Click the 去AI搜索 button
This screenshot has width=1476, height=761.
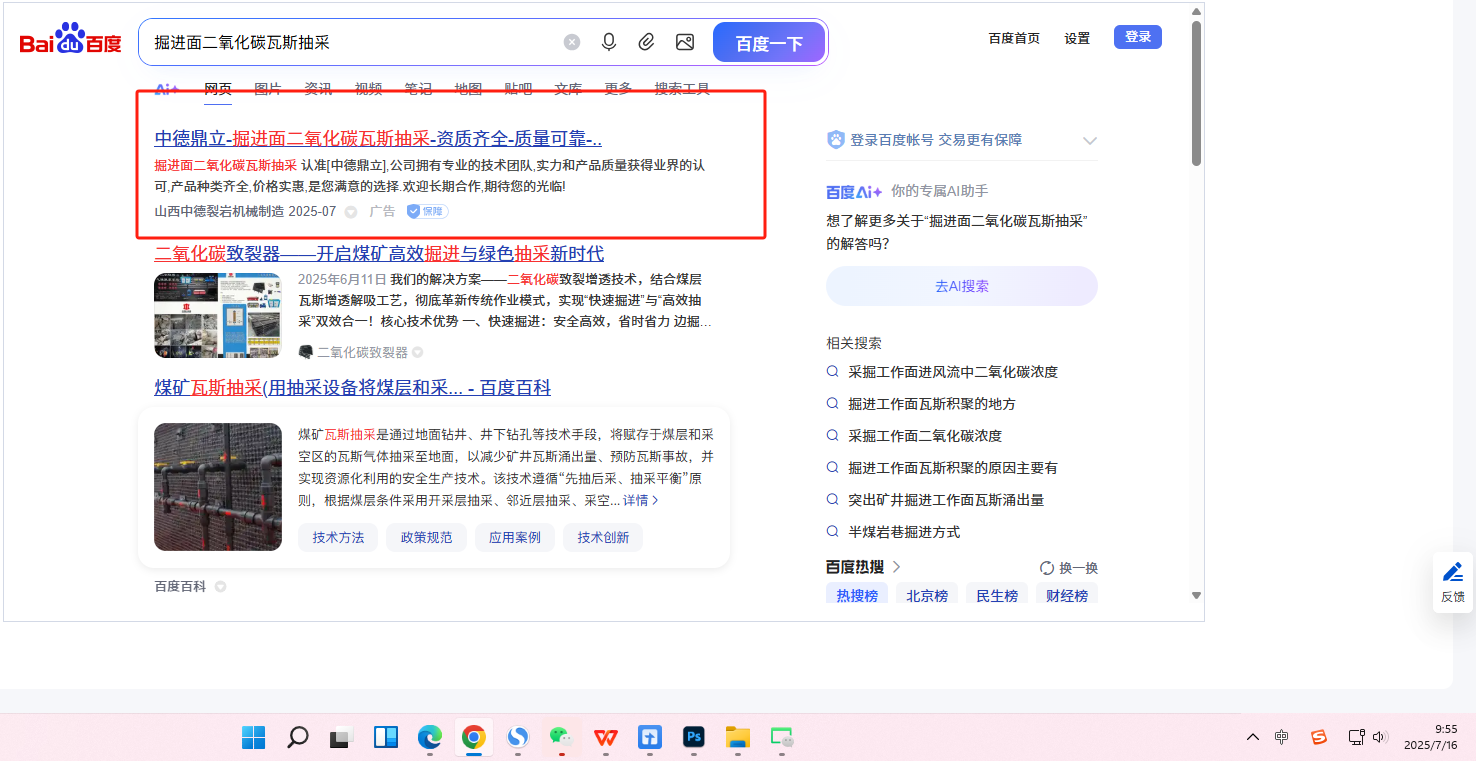click(x=961, y=286)
